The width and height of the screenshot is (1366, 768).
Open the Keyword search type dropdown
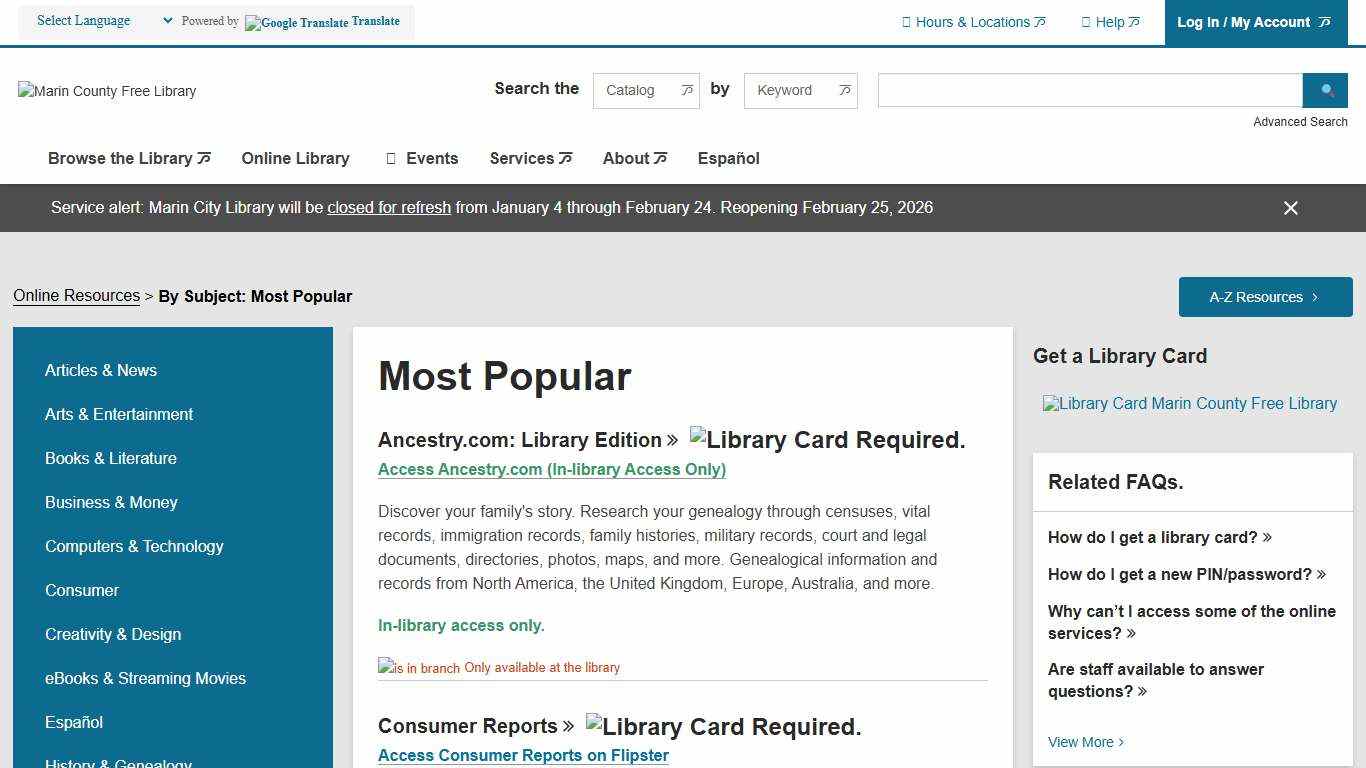click(800, 90)
